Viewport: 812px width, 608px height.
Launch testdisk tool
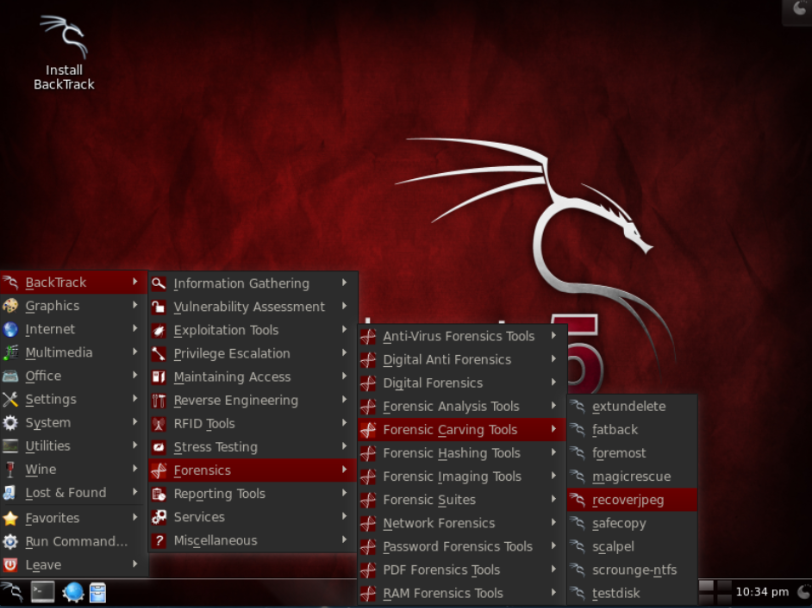pyautogui.click(x=632, y=593)
